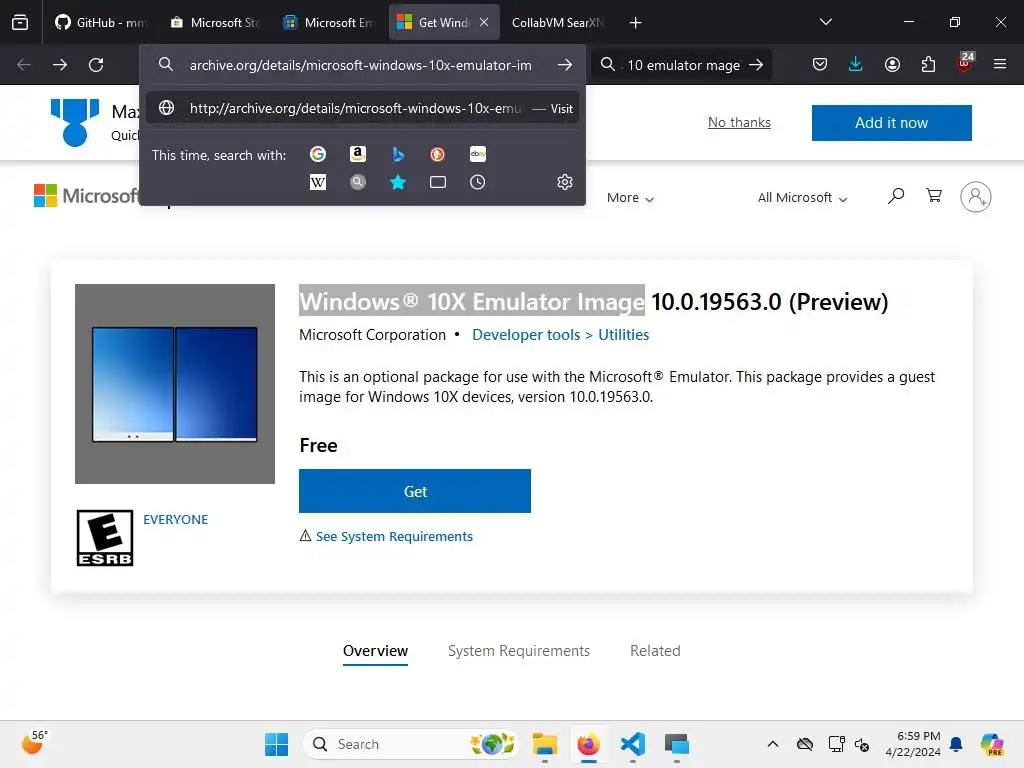Search bookmarks using the blue star icon
This screenshot has width=1024, height=768.
tap(398, 182)
